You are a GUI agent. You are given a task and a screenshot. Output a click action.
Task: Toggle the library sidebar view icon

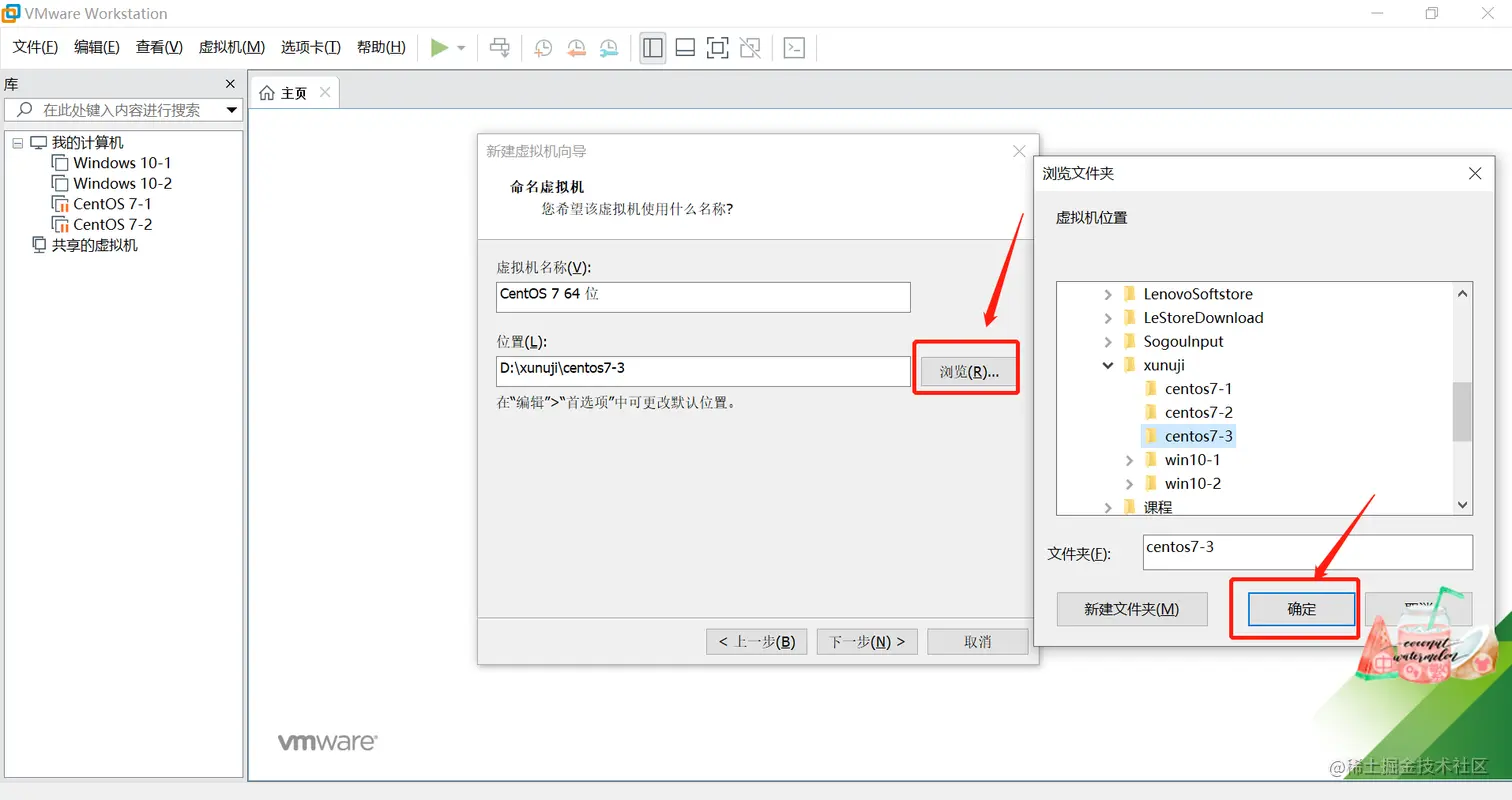click(x=653, y=47)
